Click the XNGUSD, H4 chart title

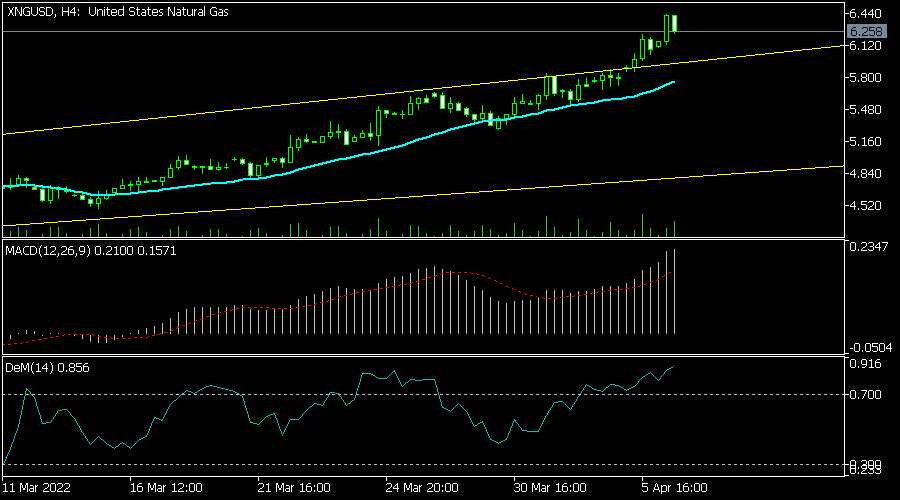click(x=118, y=11)
